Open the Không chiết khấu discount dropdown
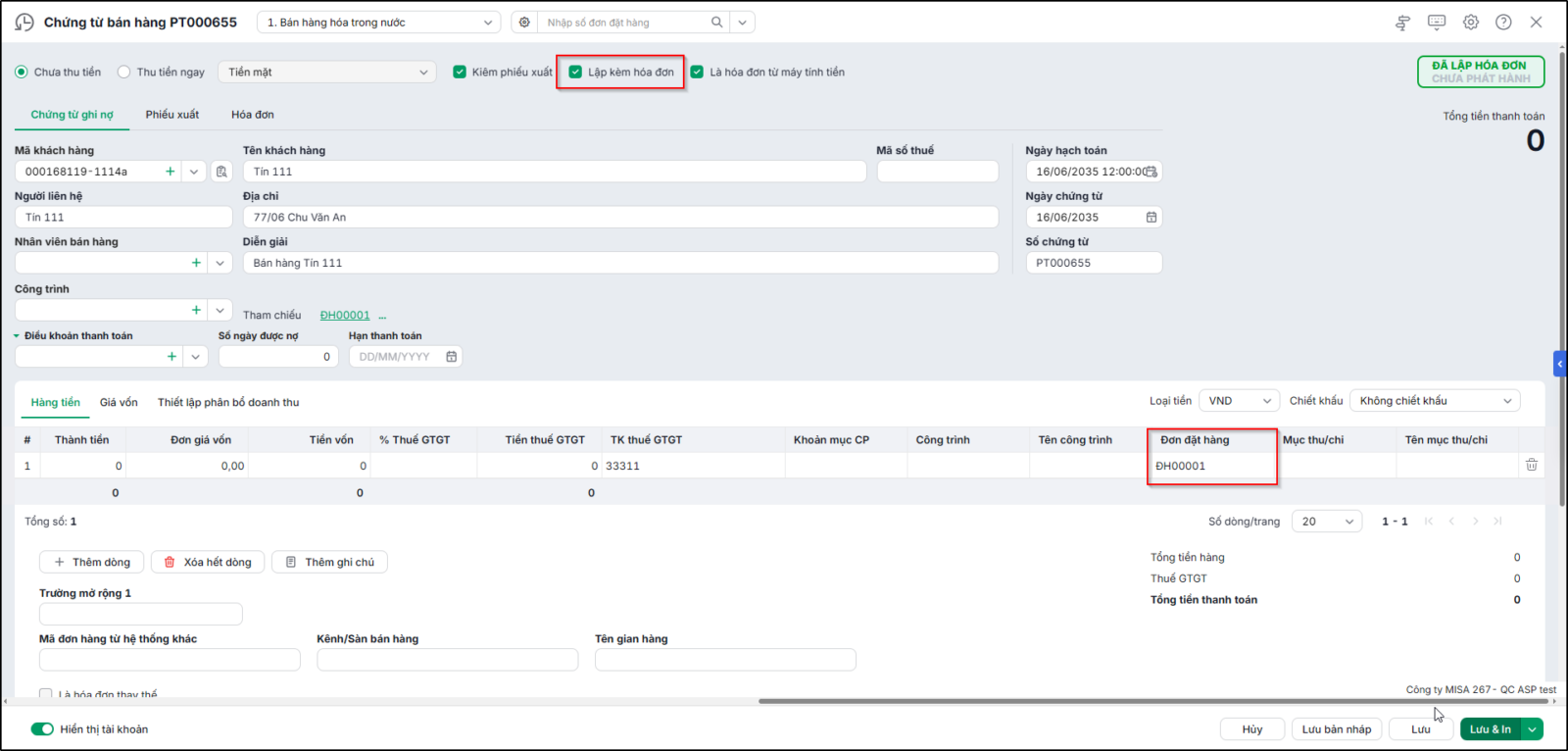The image size is (1568, 751). (1435, 401)
